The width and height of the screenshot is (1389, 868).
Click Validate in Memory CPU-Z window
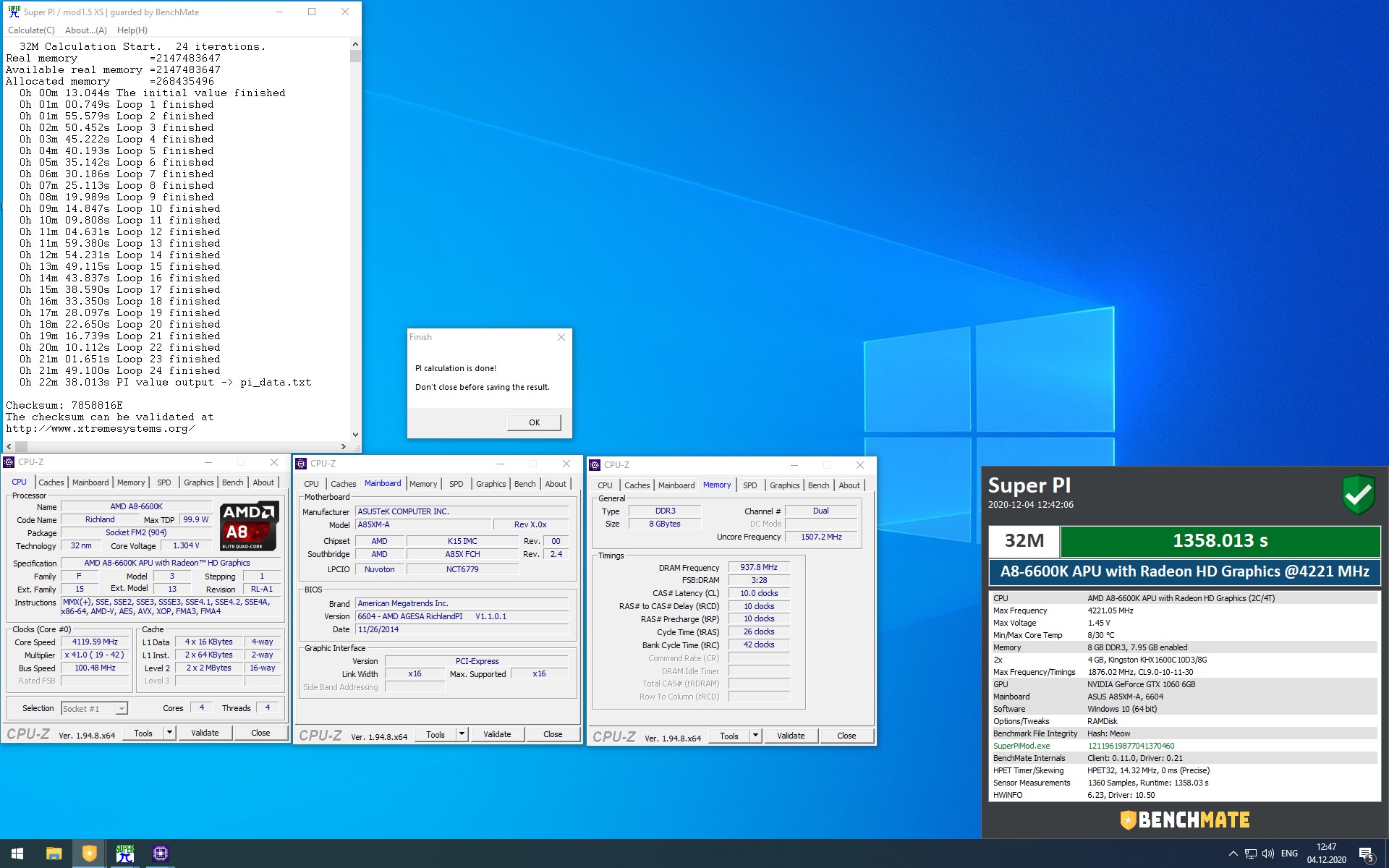click(x=791, y=736)
